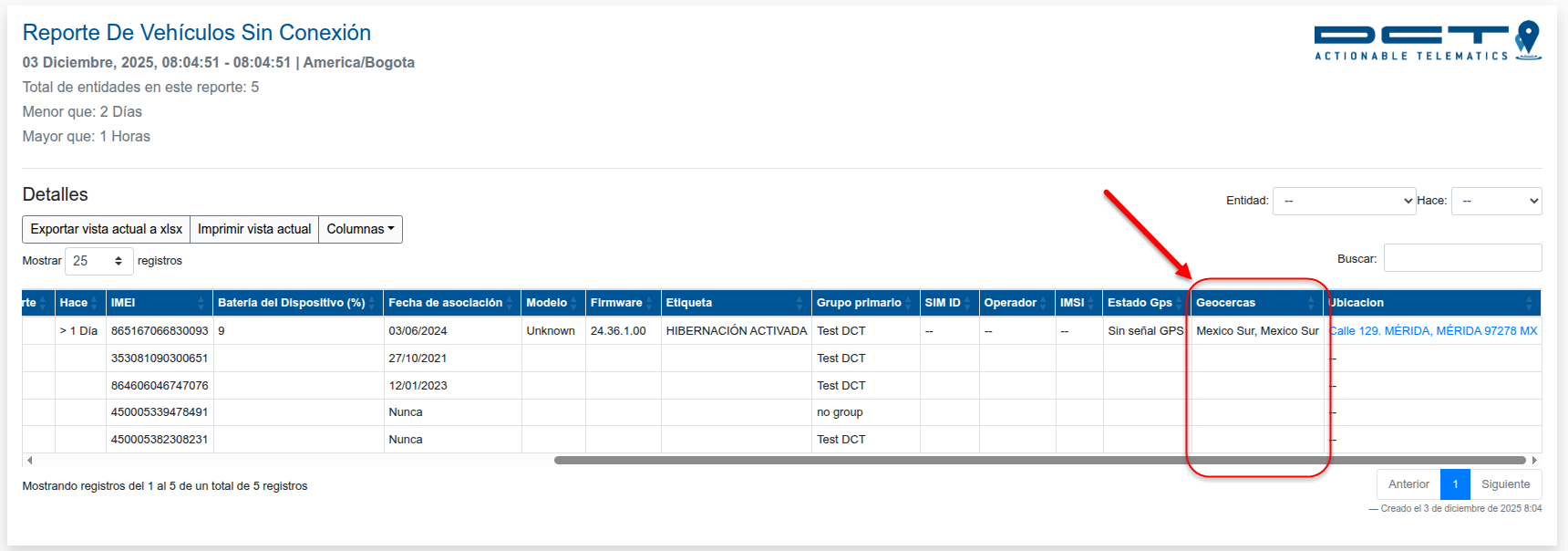Click the horizontal table scrollbar

pyautogui.click(x=1039, y=460)
